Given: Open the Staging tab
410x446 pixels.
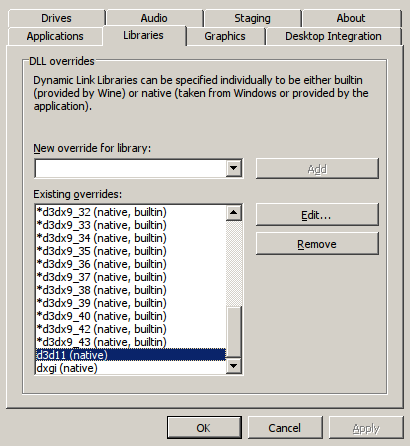Looking at the screenshot, I should click(252, 18).
